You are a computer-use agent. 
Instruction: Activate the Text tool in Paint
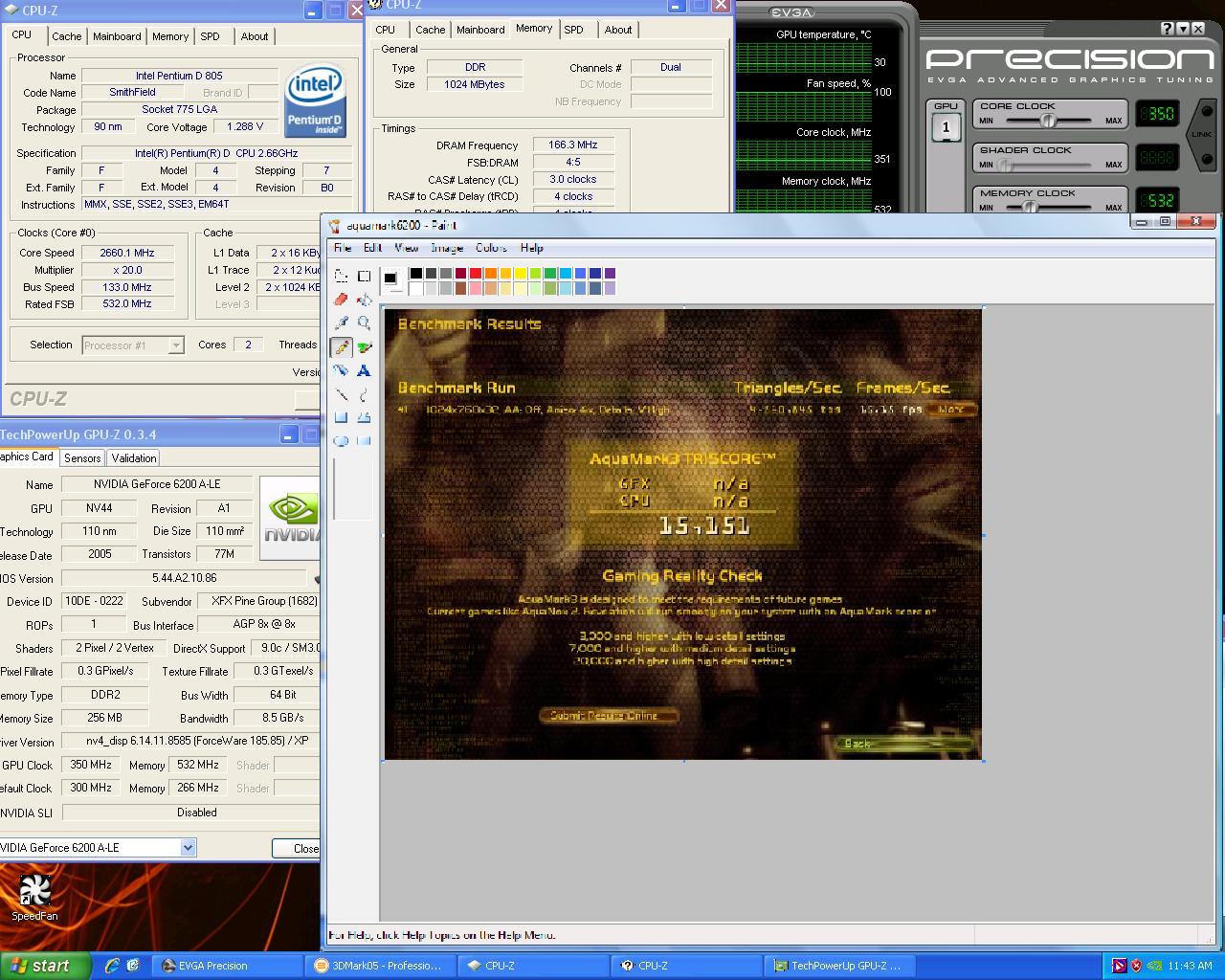point(364,370)
